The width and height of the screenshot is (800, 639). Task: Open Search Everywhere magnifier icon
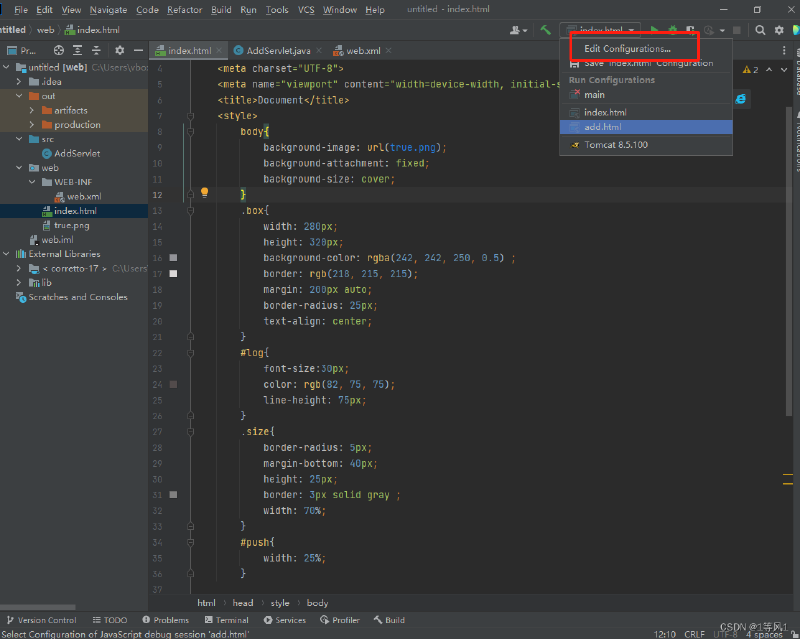click(760, 30)
